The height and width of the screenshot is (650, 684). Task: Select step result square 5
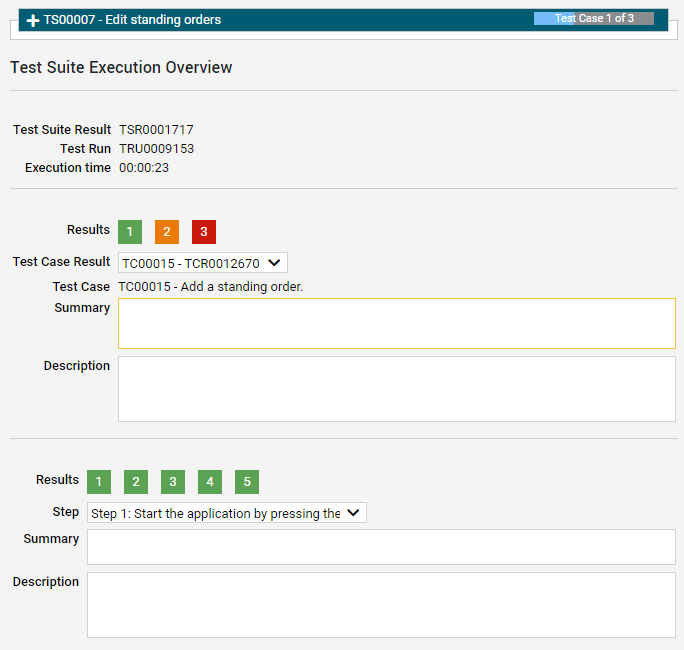[x=247, y=482]
